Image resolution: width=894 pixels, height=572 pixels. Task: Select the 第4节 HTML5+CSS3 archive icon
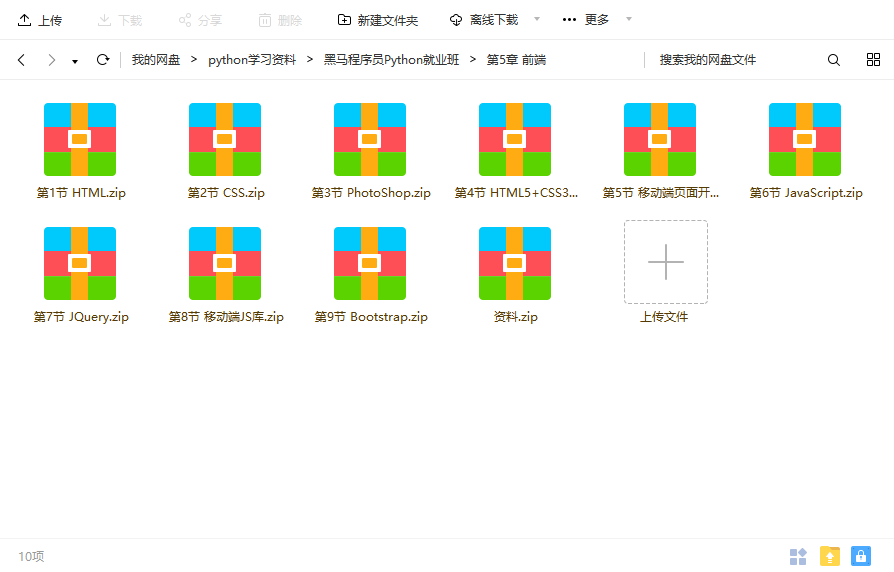515,139
